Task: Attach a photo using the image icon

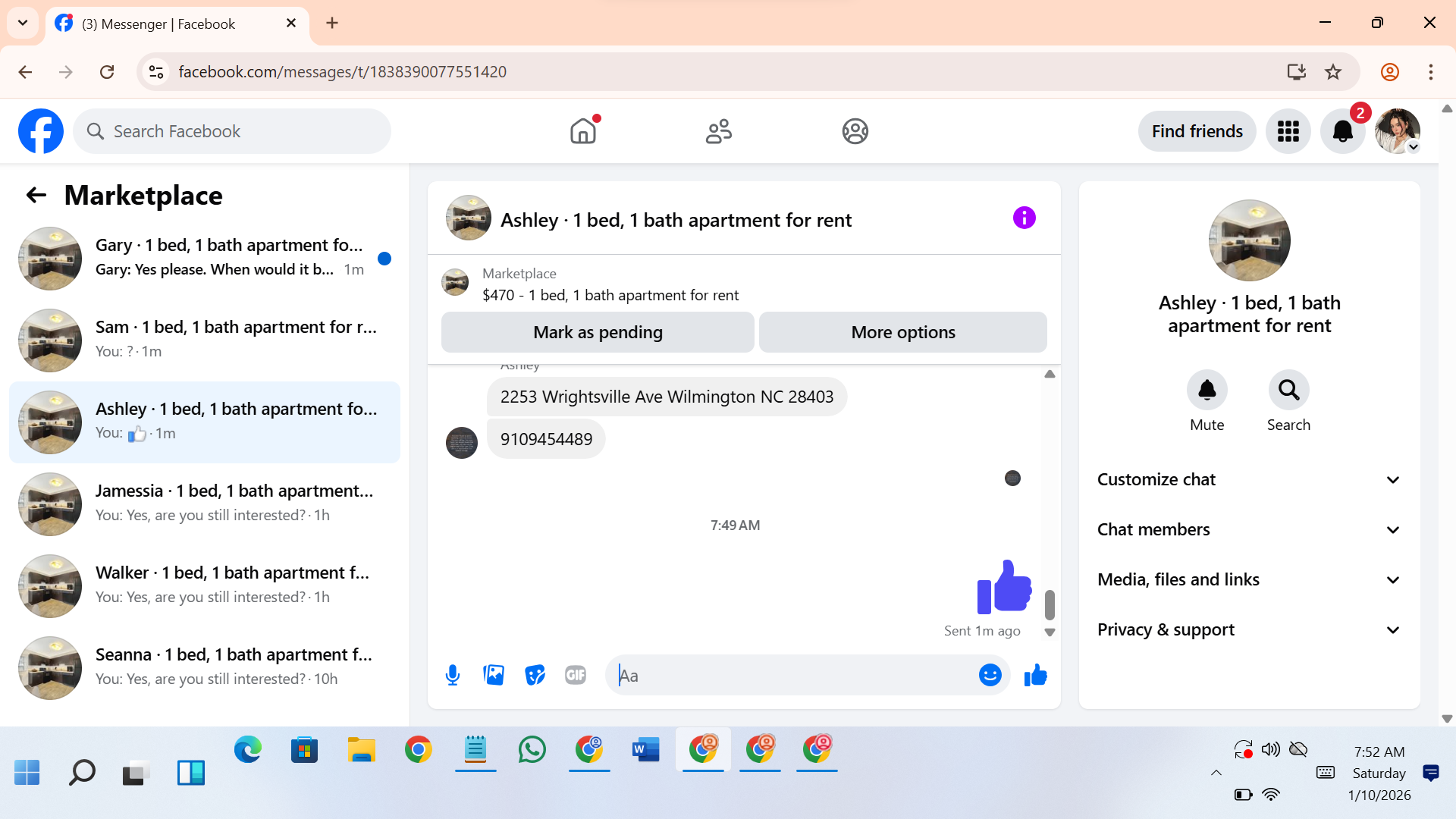Action: (x=494, y=675)
